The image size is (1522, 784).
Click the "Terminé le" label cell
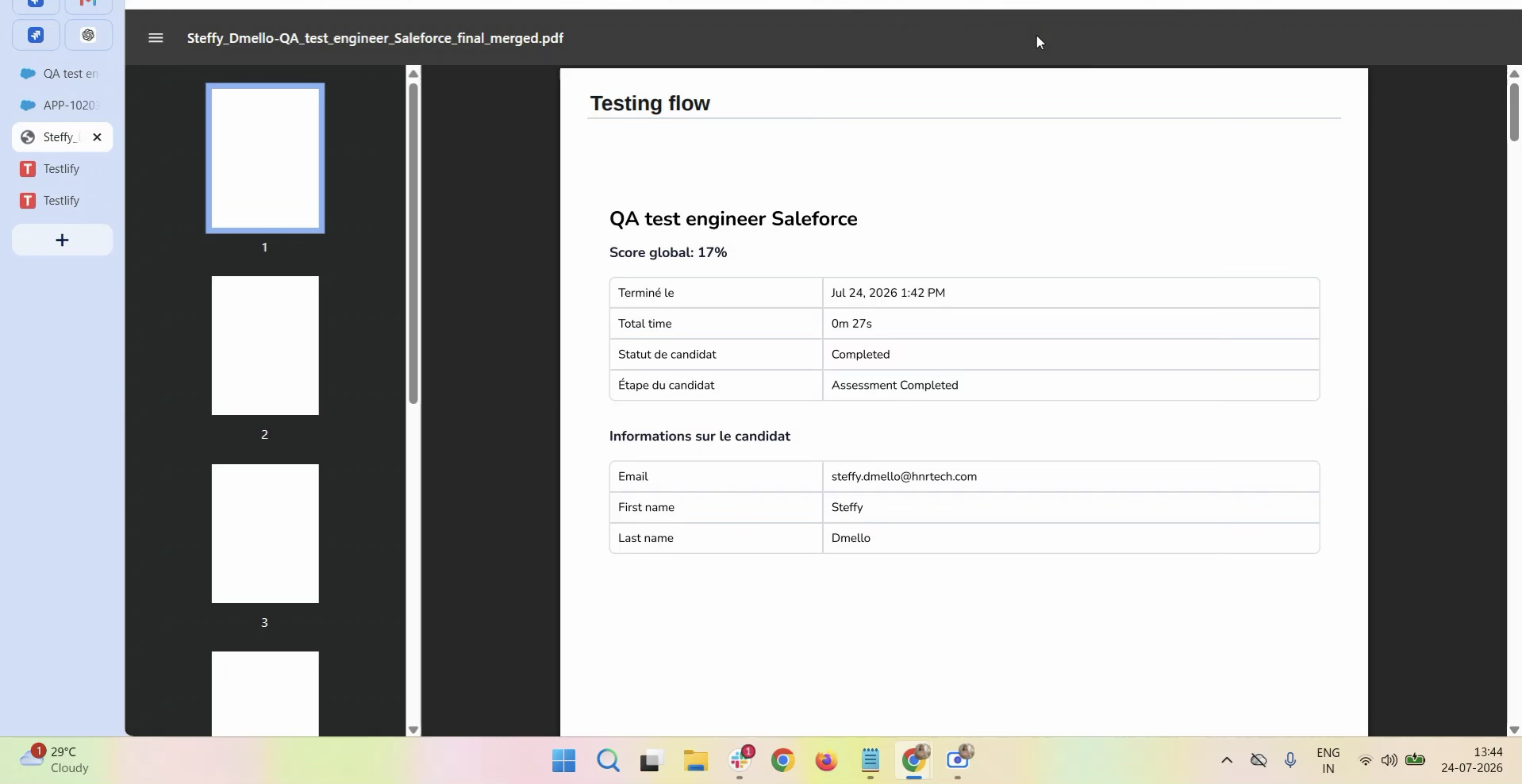pyautogui.click(x=716, y=293)
